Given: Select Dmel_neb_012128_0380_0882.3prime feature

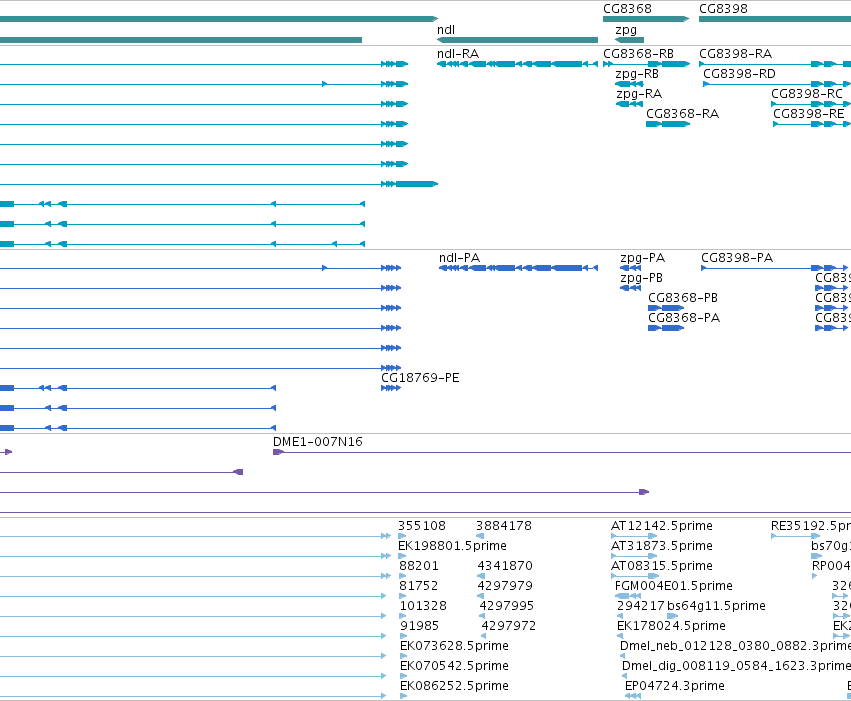Looking at the screenshot, I should (735, 646).
